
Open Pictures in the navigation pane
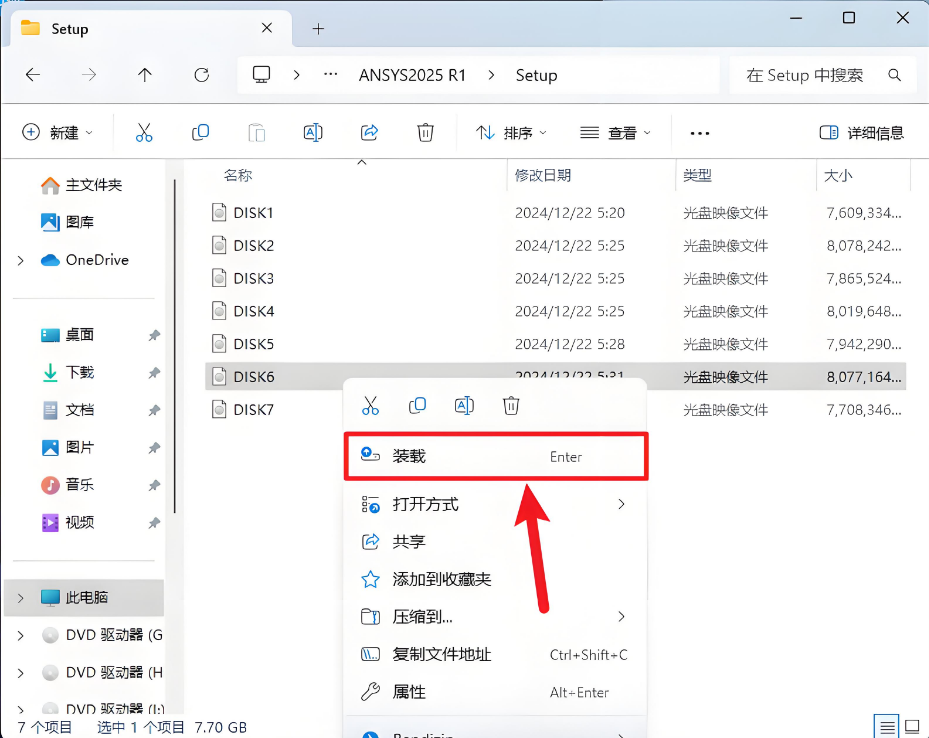(67, 447)
